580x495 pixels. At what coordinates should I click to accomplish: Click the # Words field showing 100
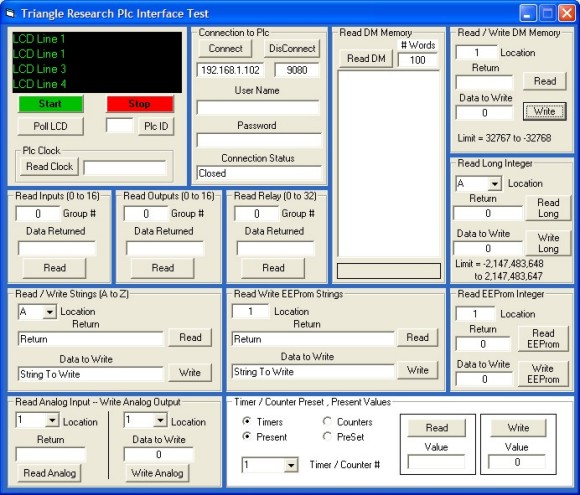pyautogui.click(x=418, y=60)
